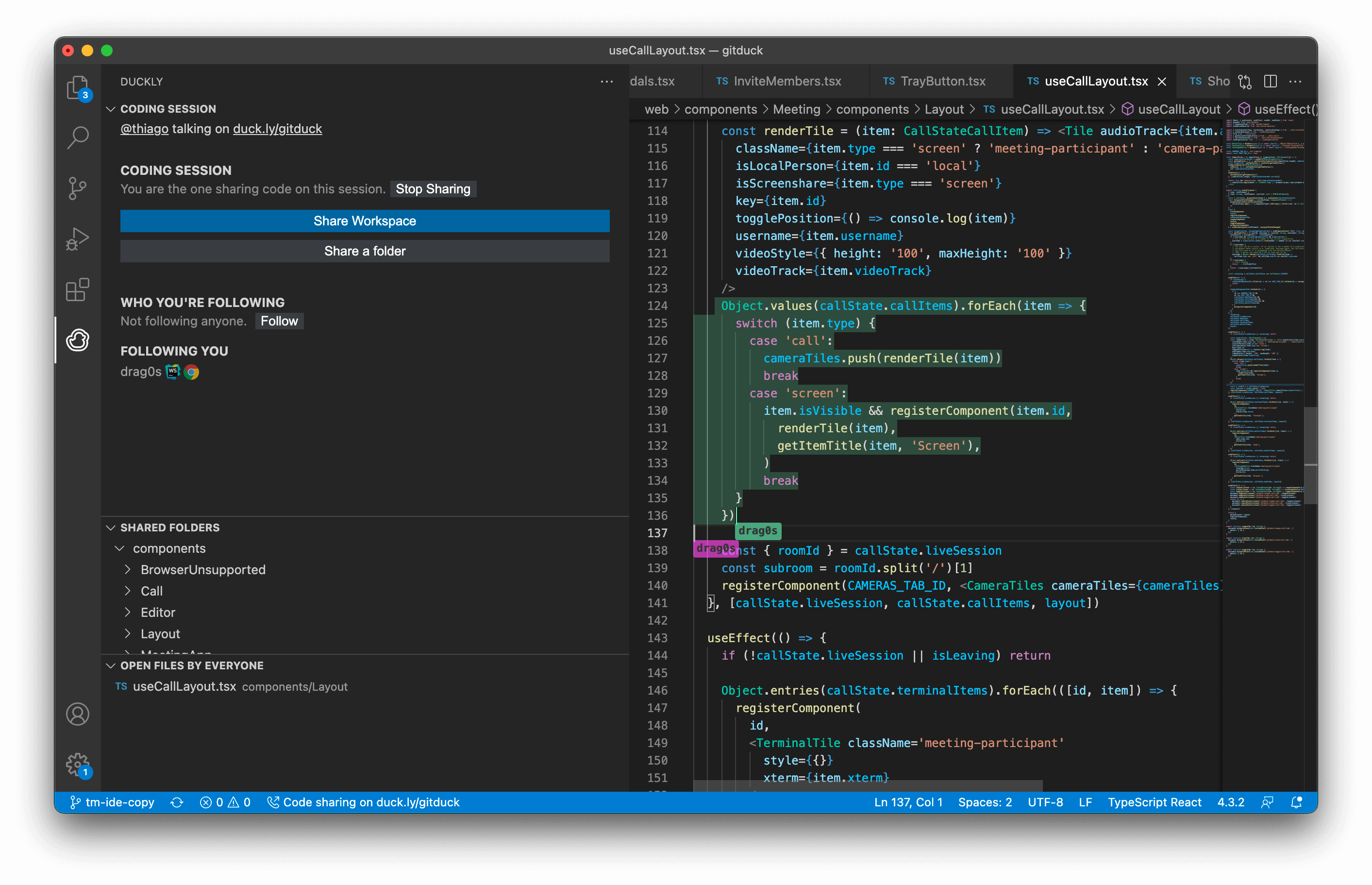Screen dimensions: 1372x885
Task: Open the Manage gear icon
Action: 78,765
